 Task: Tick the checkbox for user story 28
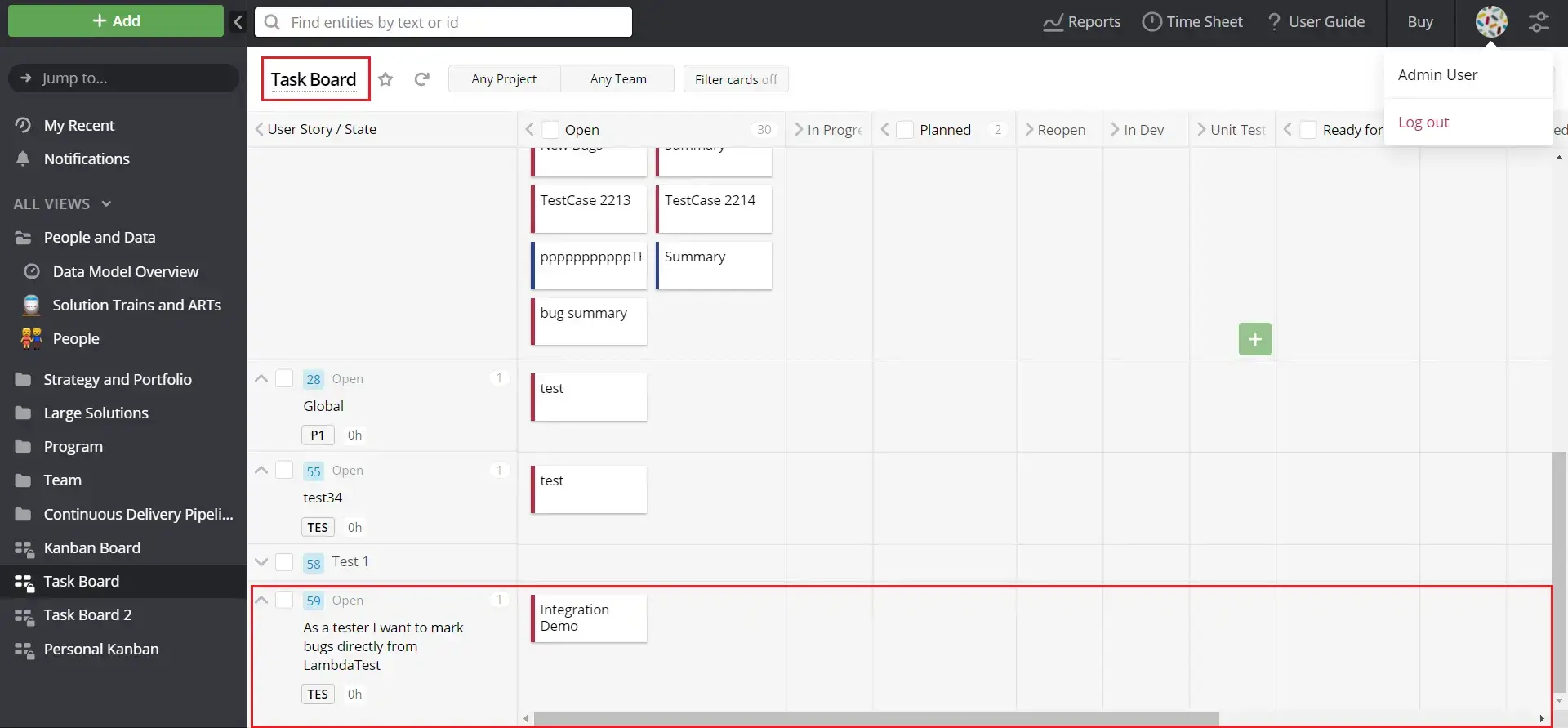(284, 378)
